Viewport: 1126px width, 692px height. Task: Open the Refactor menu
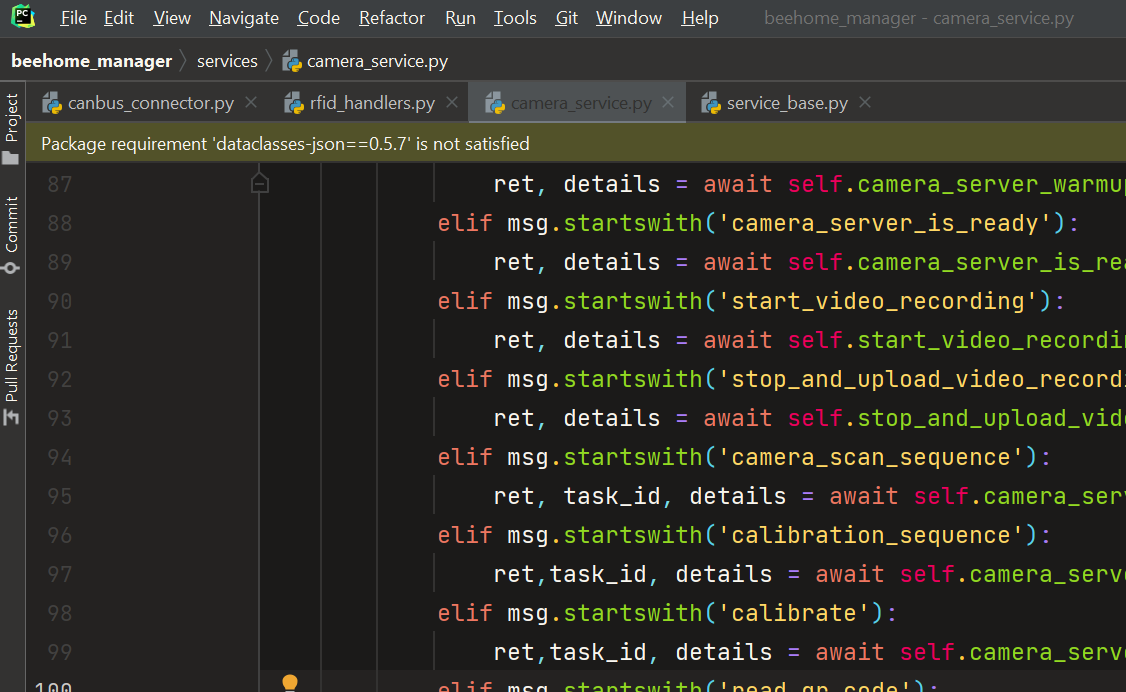tap(391, 18)
